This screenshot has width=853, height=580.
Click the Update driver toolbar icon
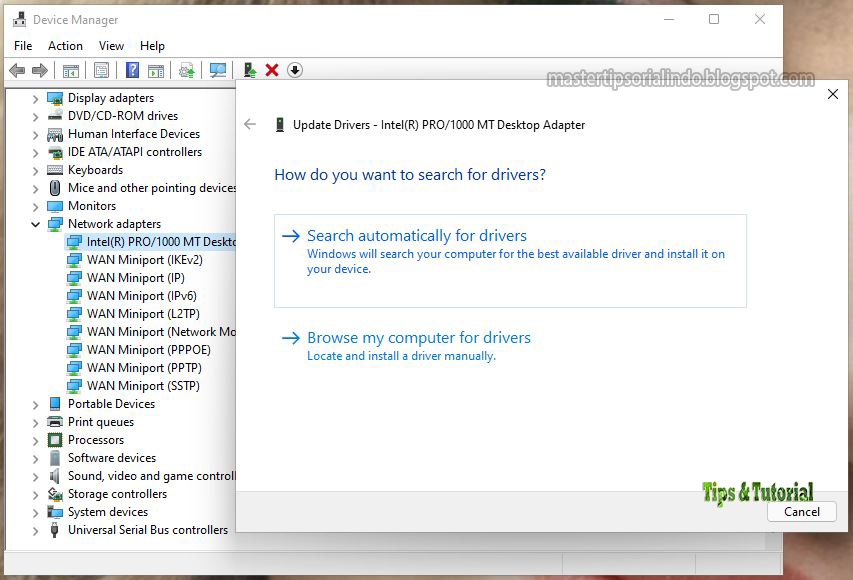point(187,70)
